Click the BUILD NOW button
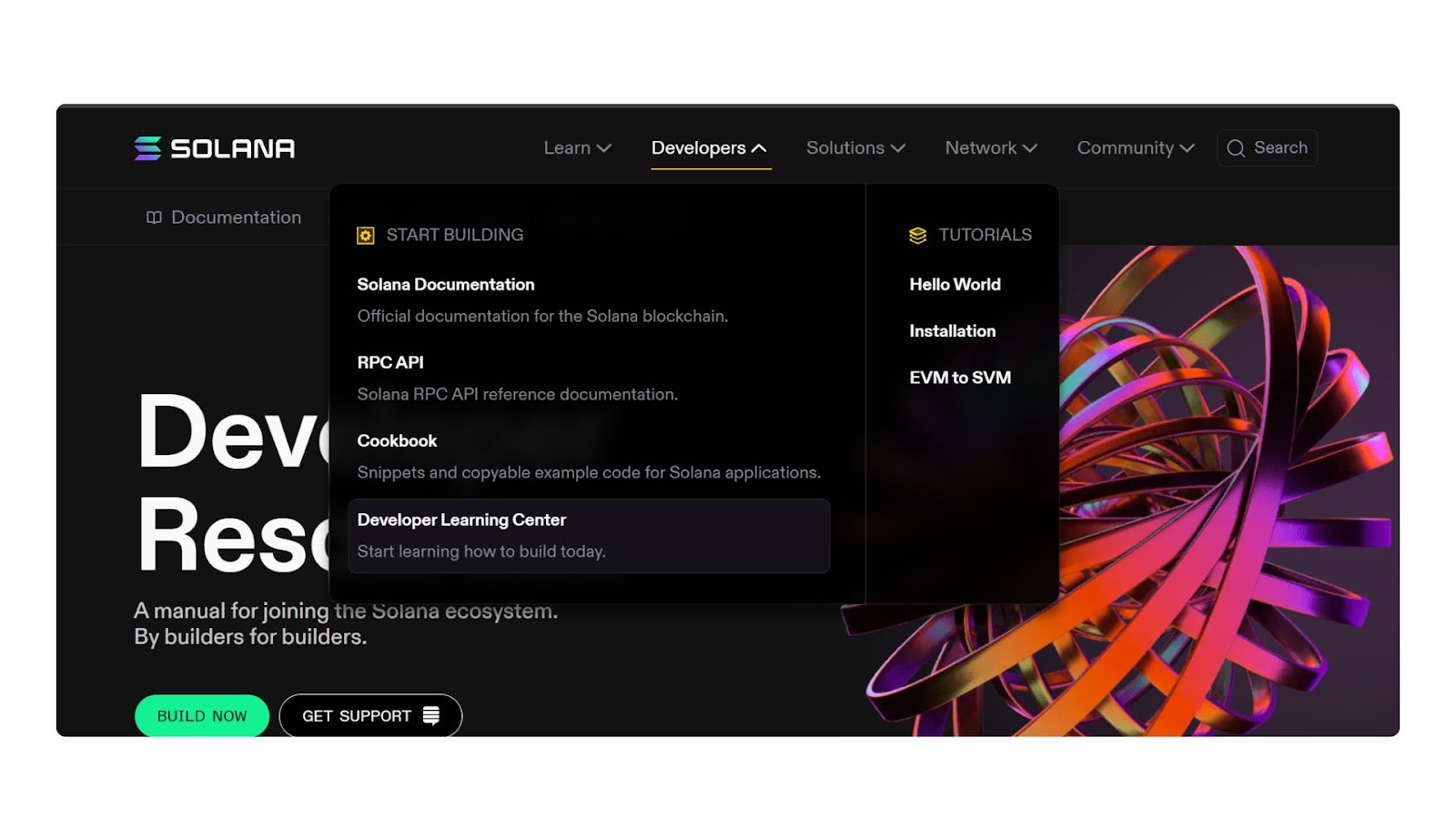 202,716
